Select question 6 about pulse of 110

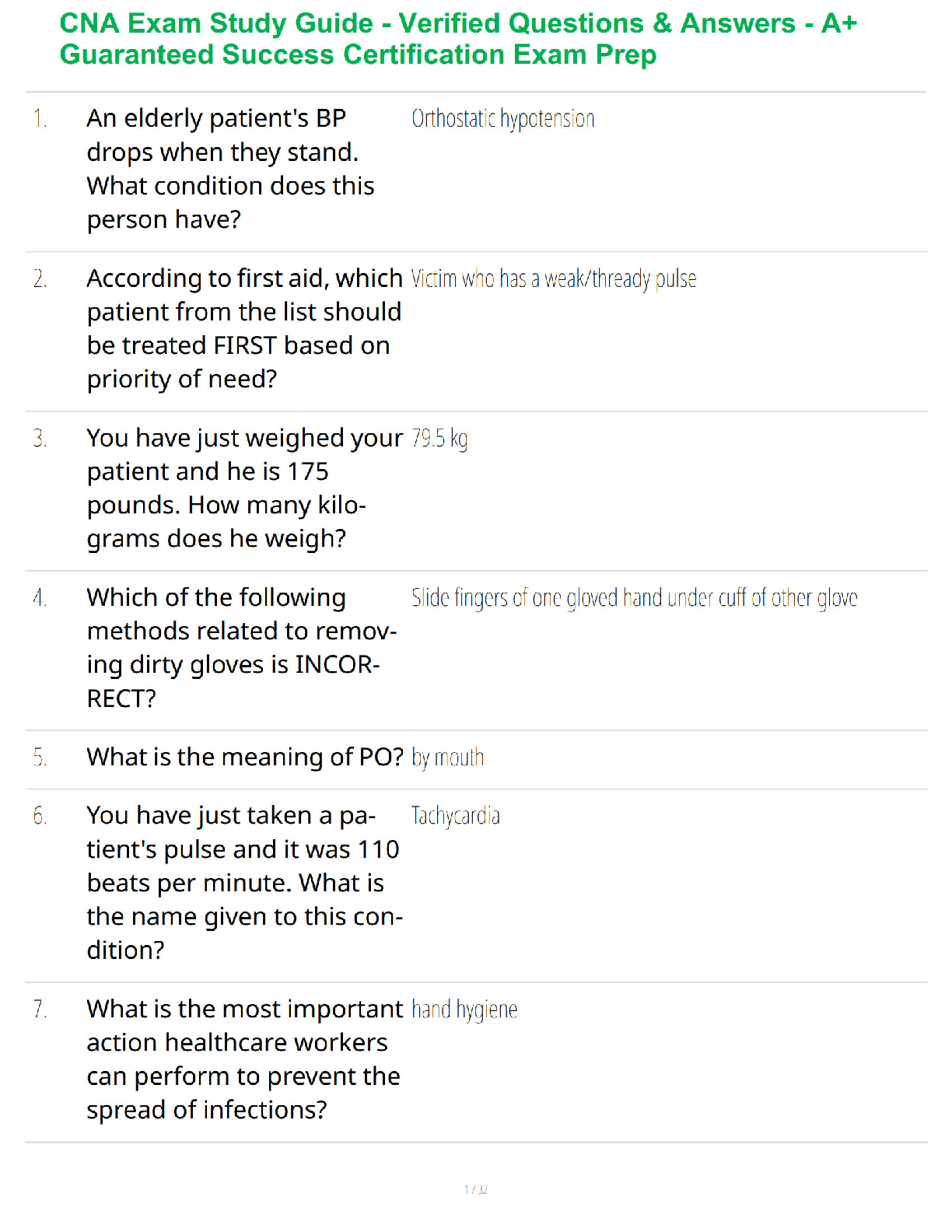(244, 883)
